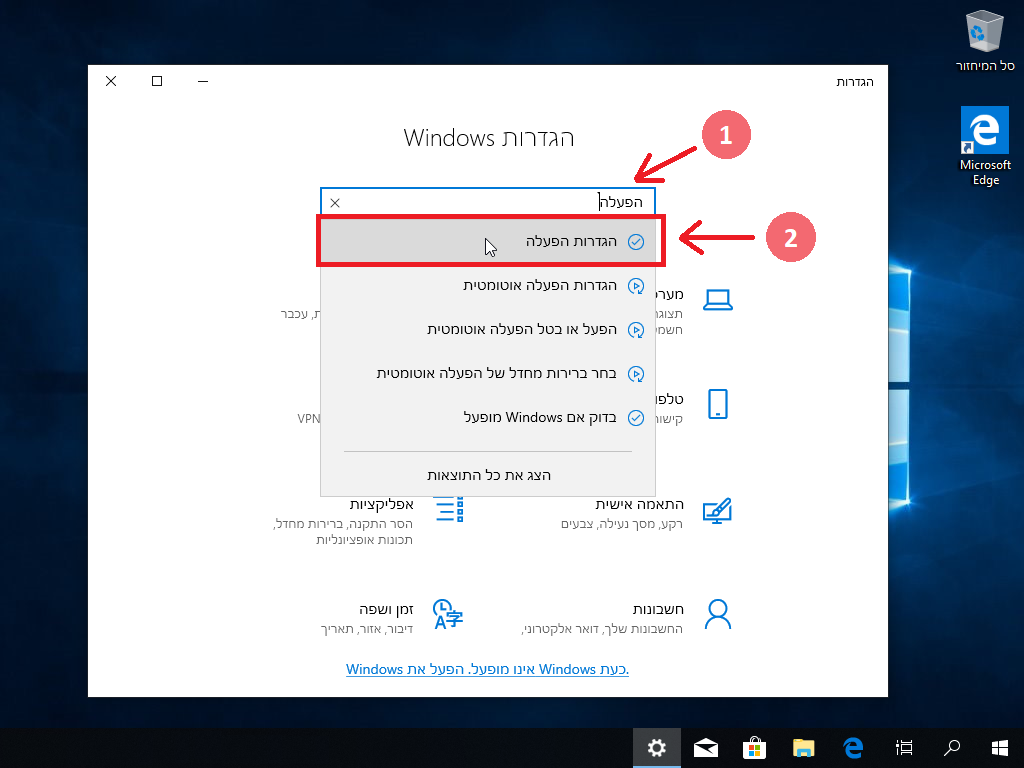Click the Windows activation link at bottom
Viewport: 1024px width, 768px height.
tap(487, 669)
